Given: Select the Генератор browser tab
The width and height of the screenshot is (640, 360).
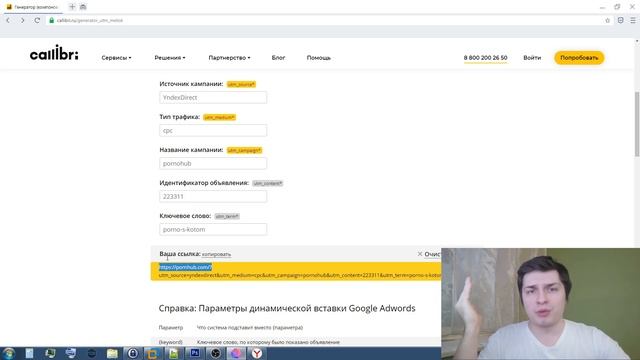Looking at the screenshot, I should (33, 7).
